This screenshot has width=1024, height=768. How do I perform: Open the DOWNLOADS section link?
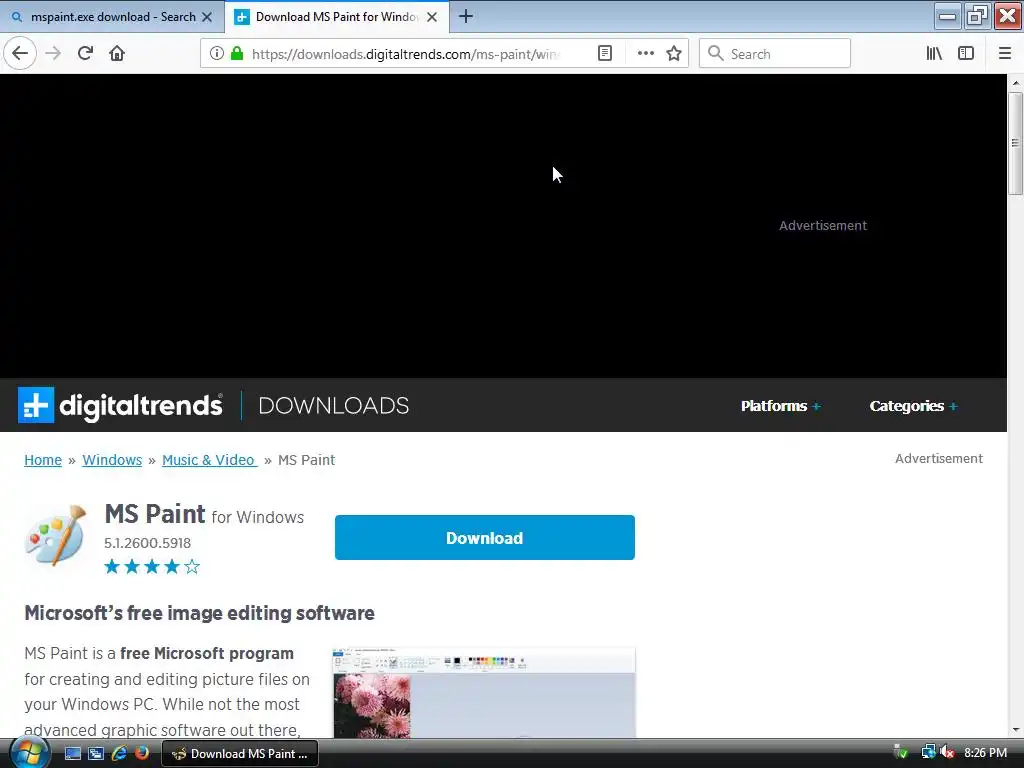pyautogui.click(x=334, y=406)
